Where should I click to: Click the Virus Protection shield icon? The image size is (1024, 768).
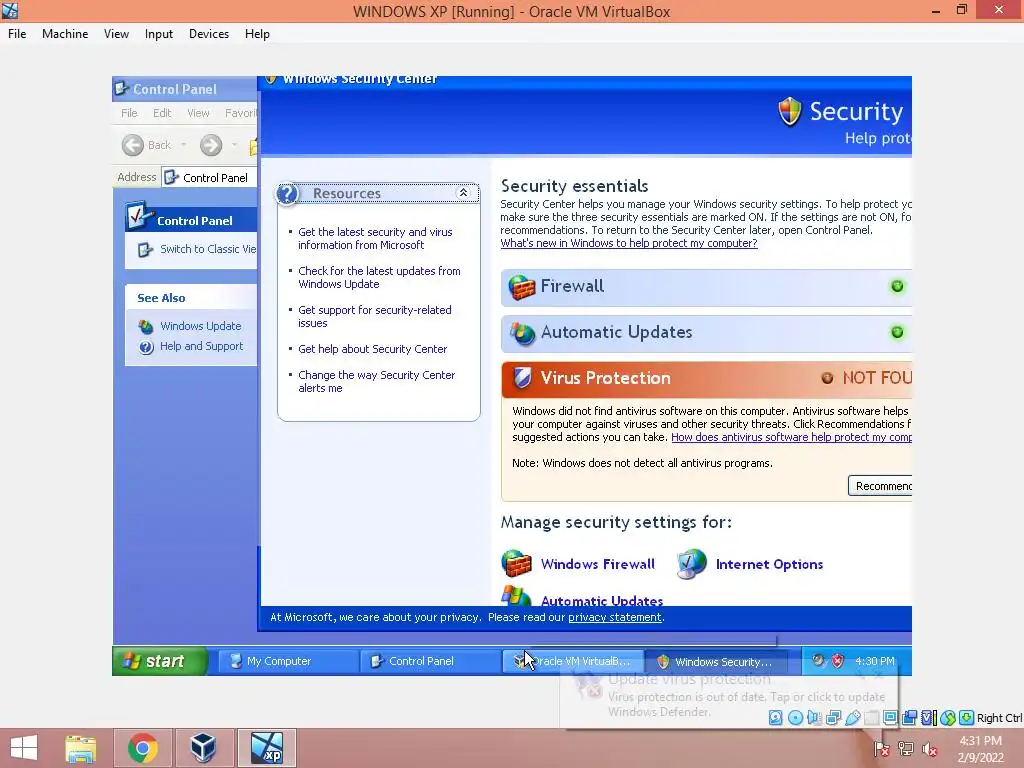[x=522, y=377]
